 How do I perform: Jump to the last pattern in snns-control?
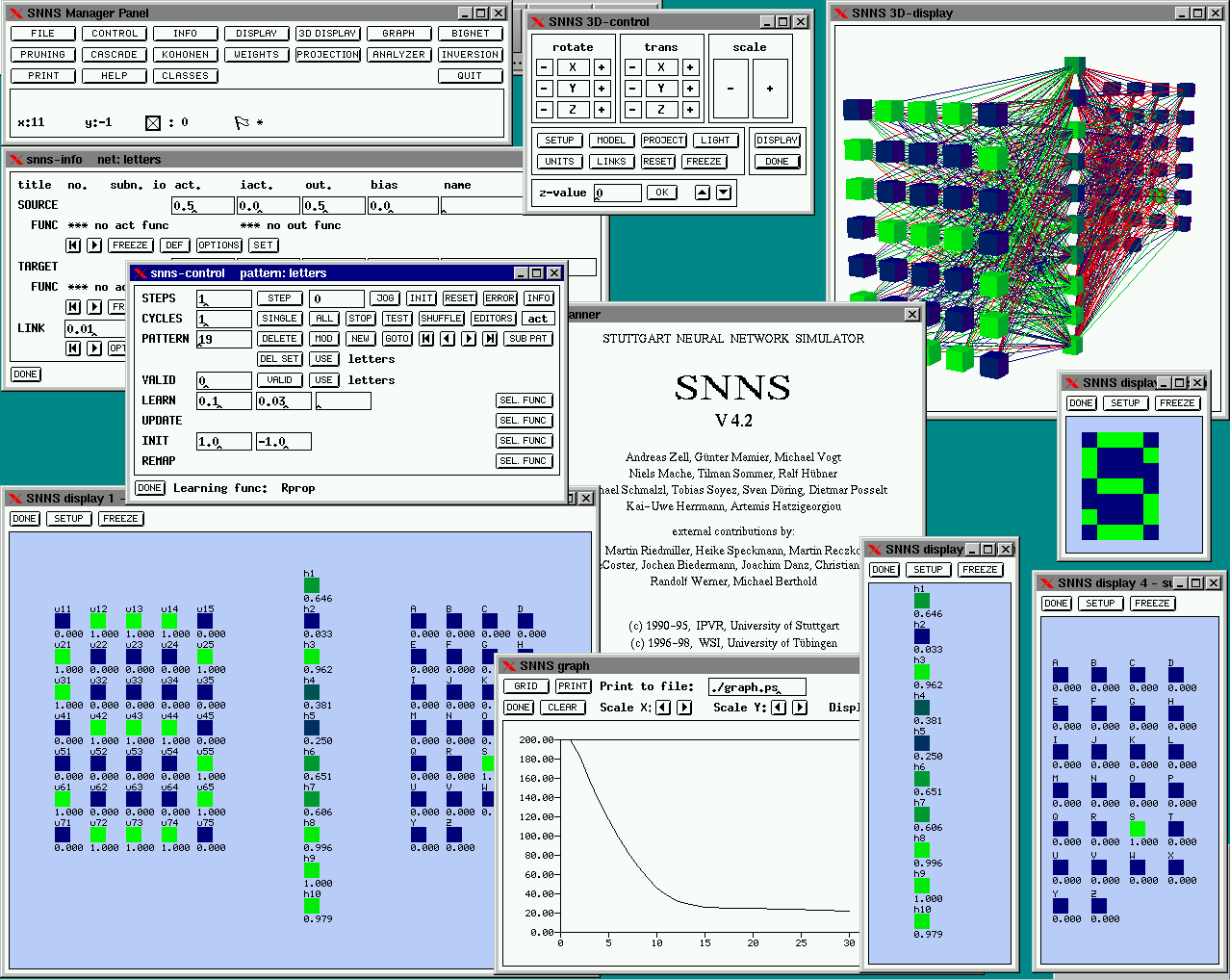(x=490, y=339)
